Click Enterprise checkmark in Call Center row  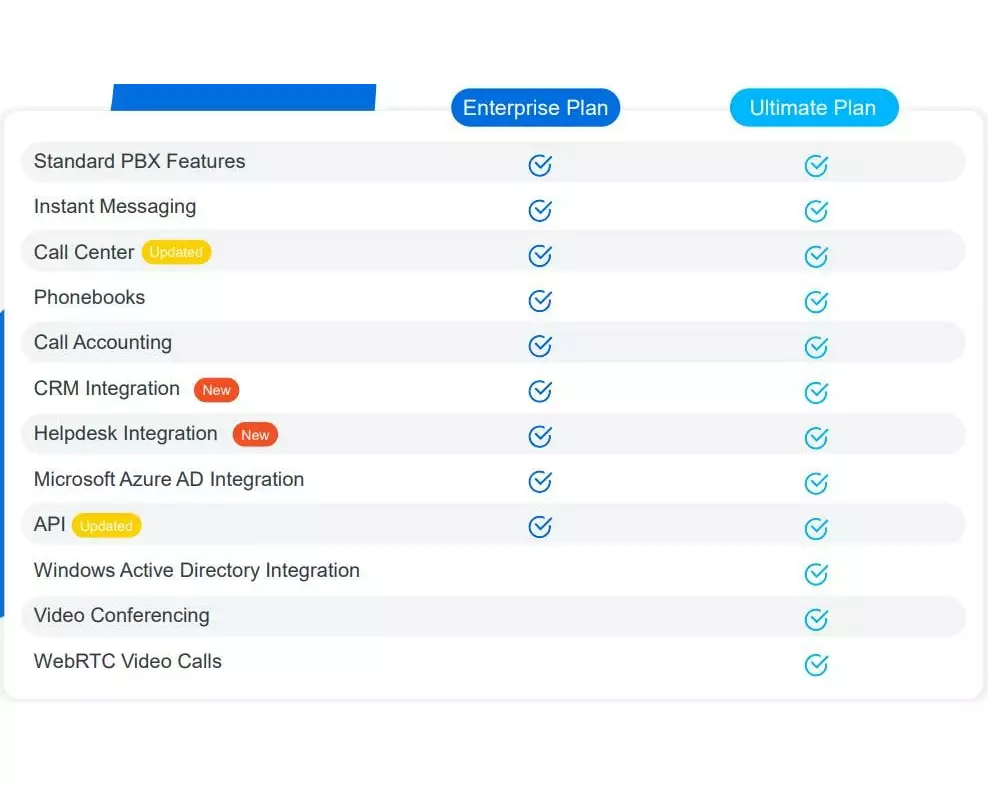[540, 256]
